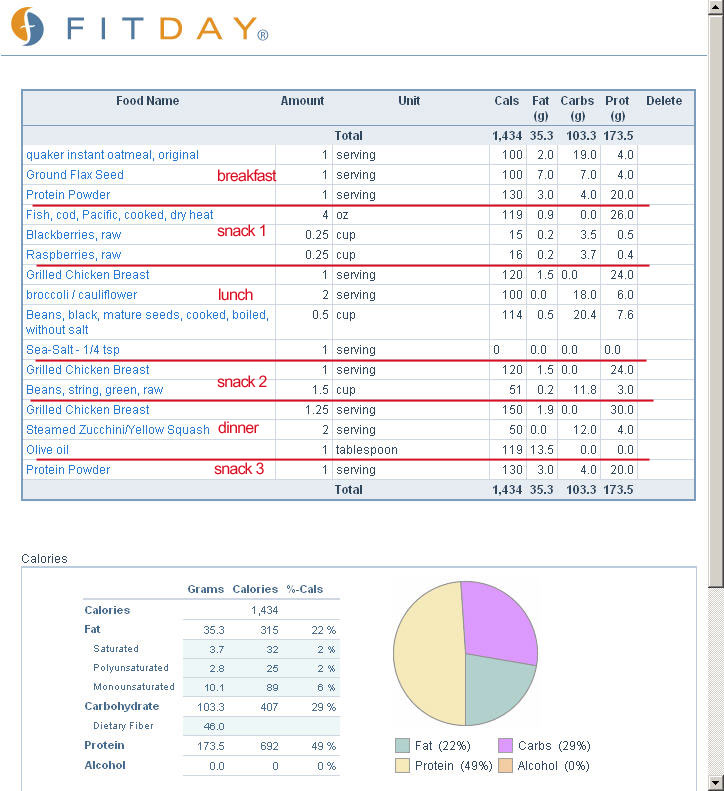Click the vertical scrollbar thumb

click(x=716, y=301)
